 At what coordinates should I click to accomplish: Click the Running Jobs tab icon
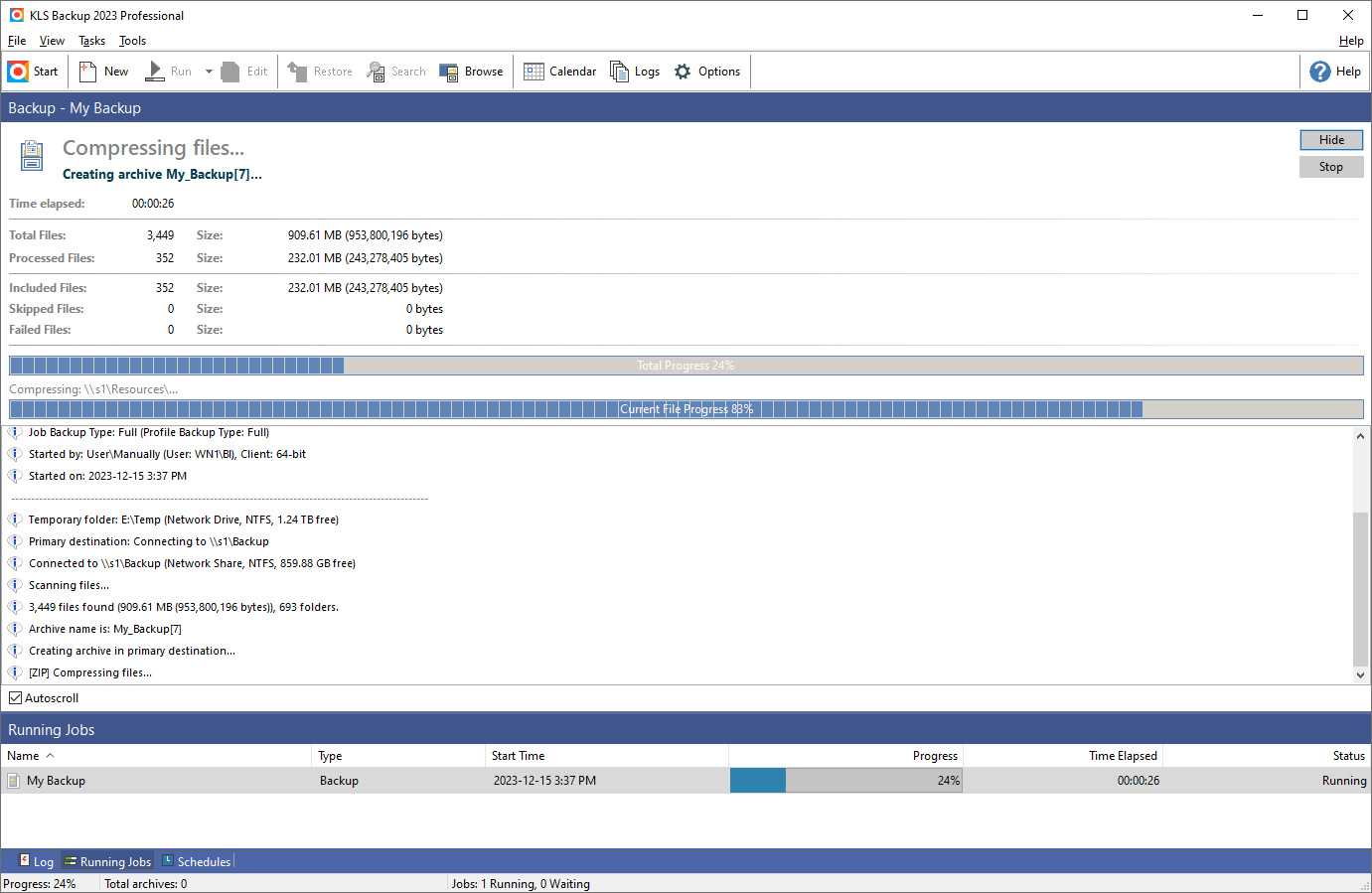[x=71, y=861]
